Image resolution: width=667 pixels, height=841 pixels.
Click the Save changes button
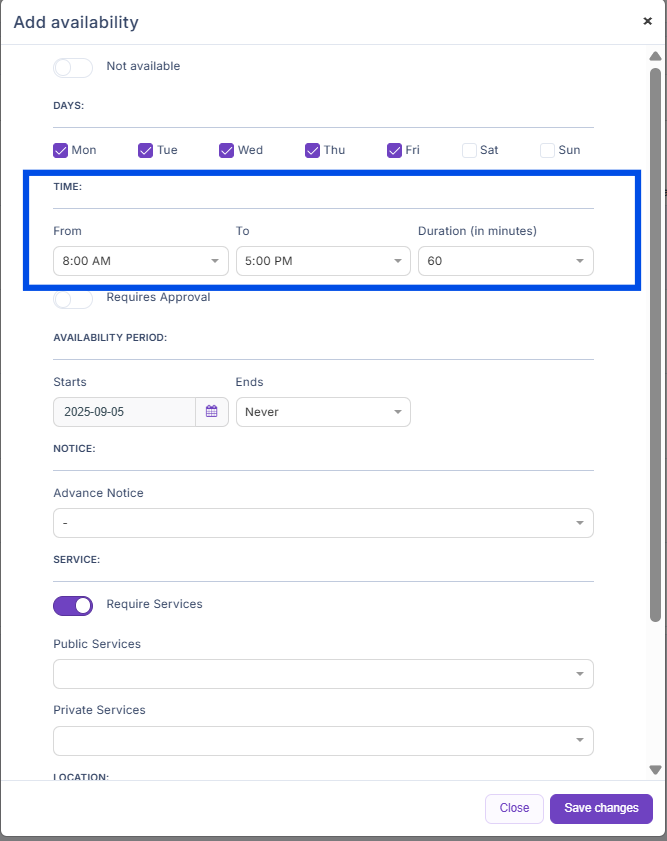601,808
